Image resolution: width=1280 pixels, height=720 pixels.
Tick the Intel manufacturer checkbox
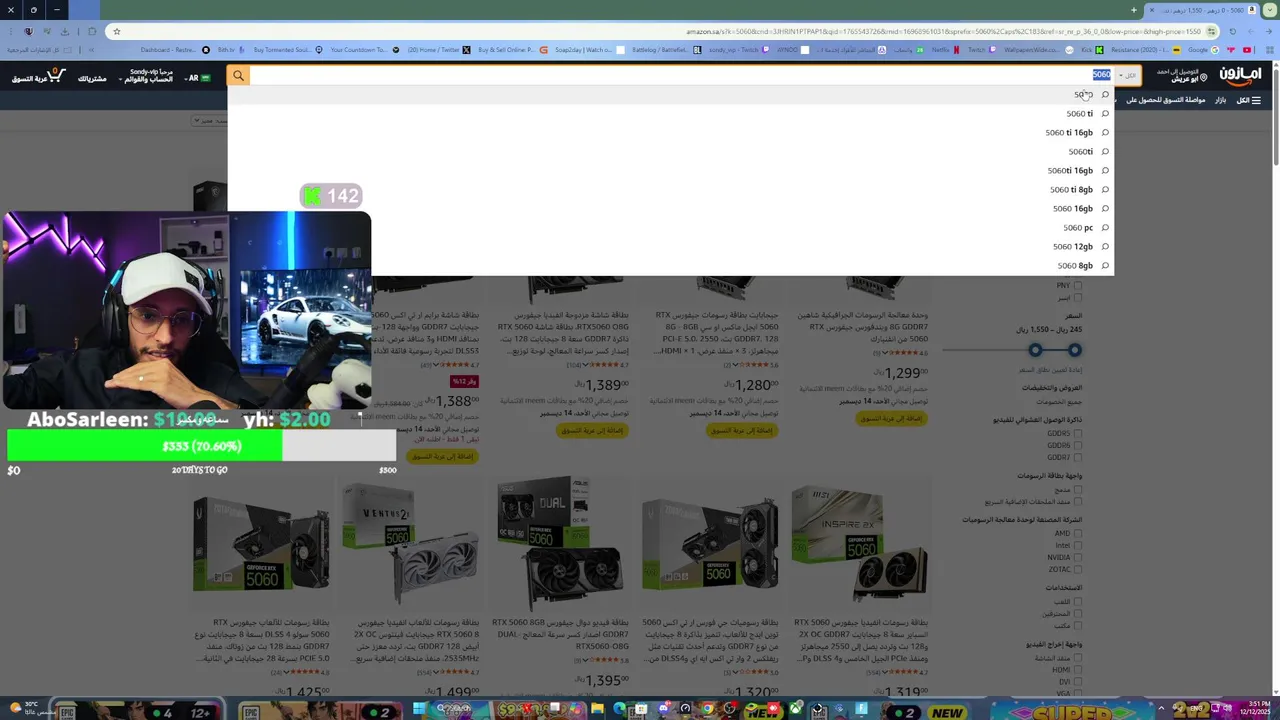coord(1077,546)
